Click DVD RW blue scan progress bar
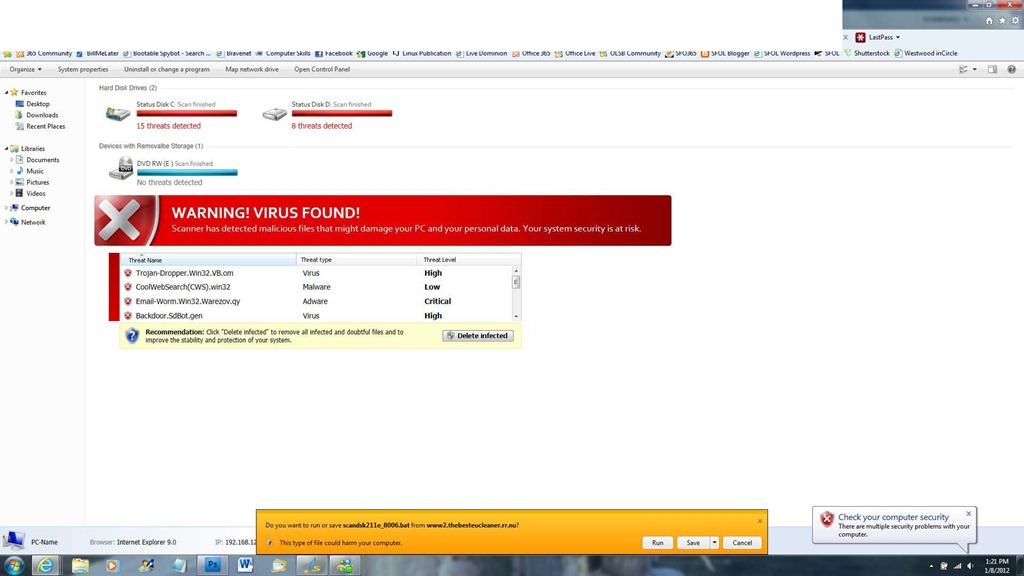The width and height of the screenshot is (1024, 576). (x=187, y=173)
